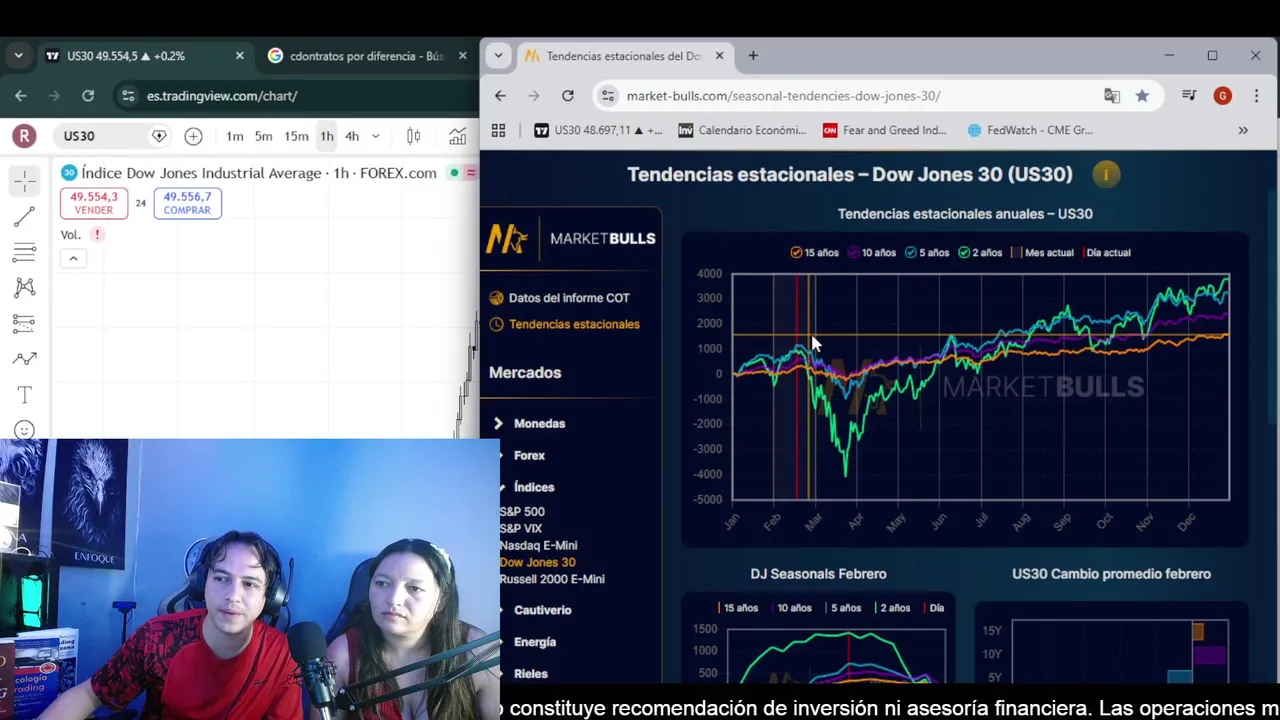Screen dimensions: 1280x720
Task: Select the text annotation tool
Action: click(x=24, y=395)
